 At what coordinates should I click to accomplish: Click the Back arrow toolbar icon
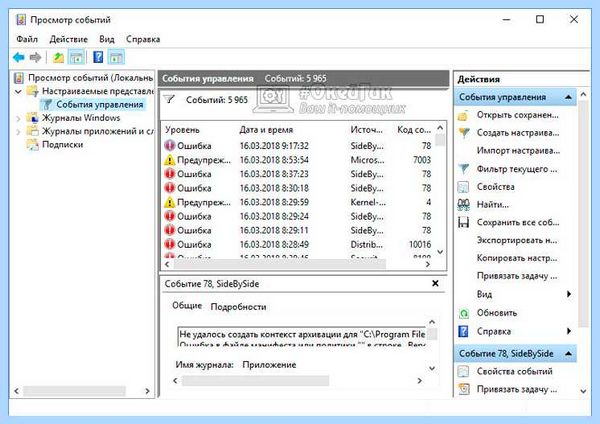point(18,58)
